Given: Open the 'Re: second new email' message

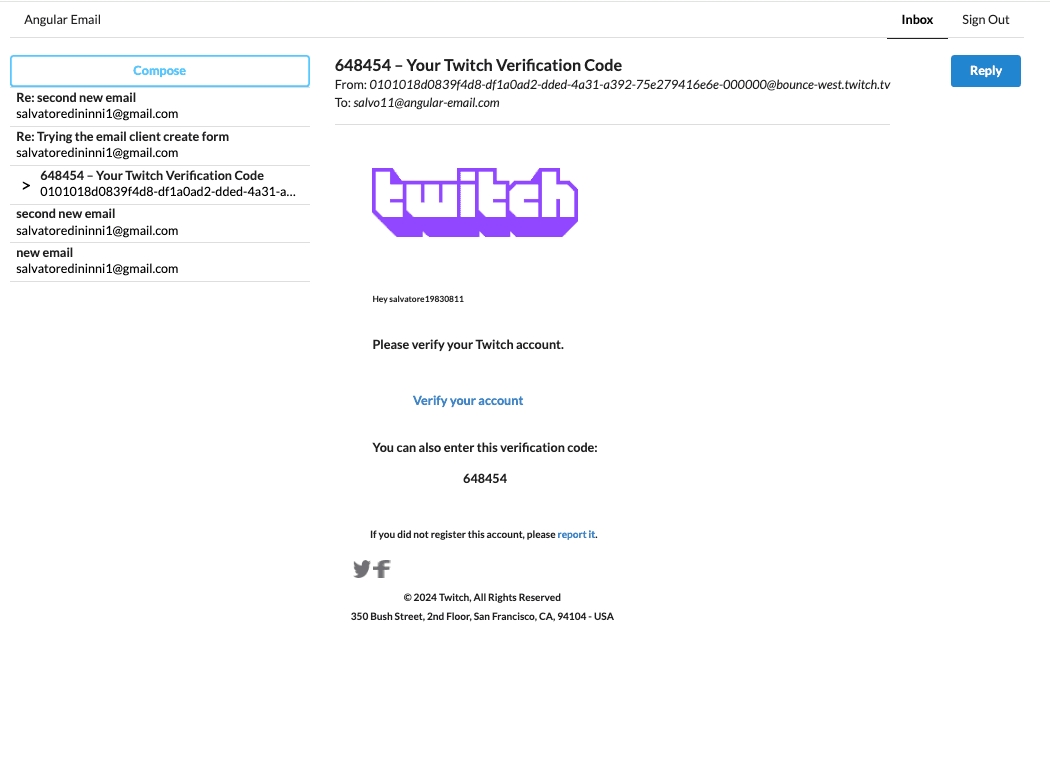Looking at the screenshot, I should point(160,106).
